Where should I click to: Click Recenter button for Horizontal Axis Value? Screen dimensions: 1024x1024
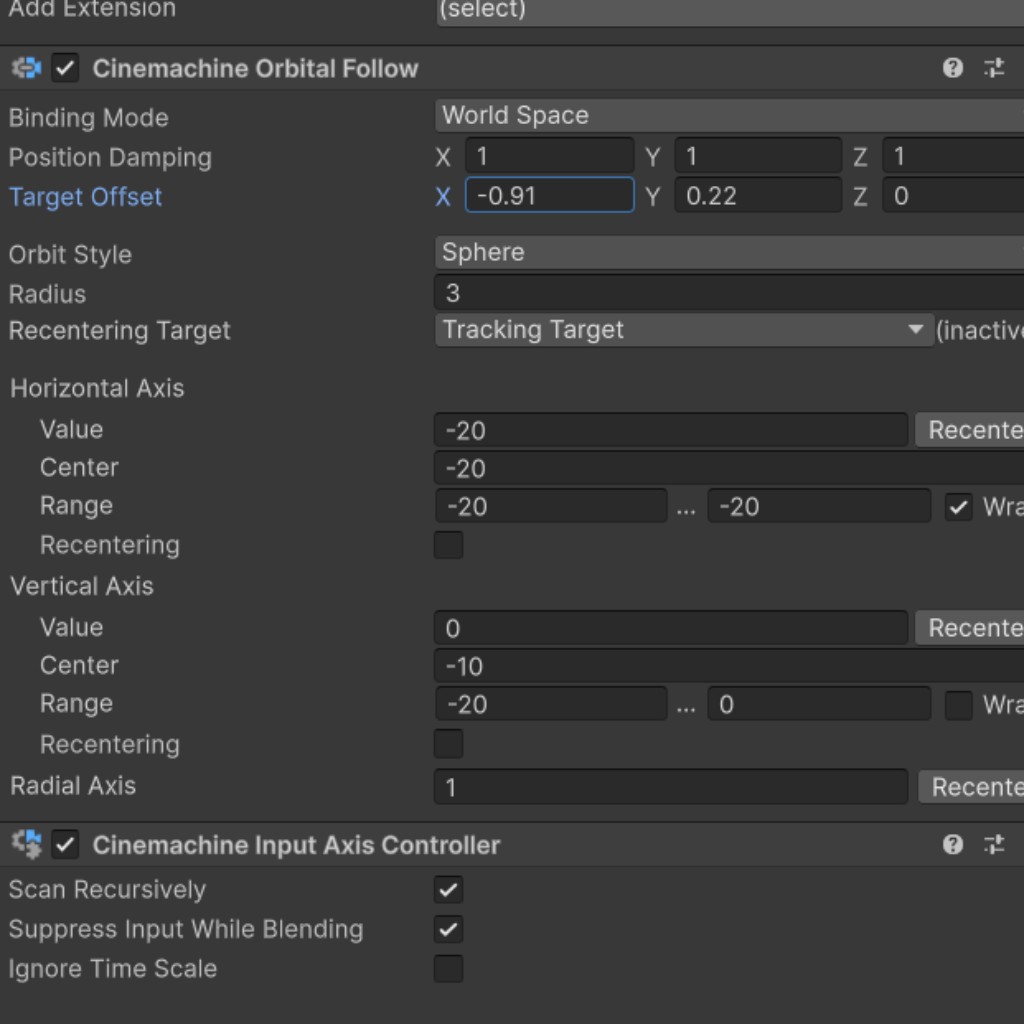(970, 430)
